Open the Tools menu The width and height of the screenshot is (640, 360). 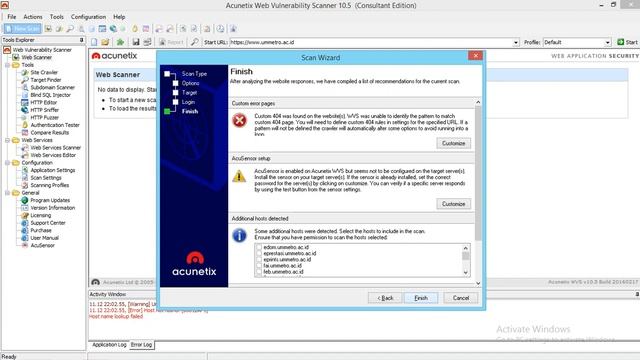(57, 17)
